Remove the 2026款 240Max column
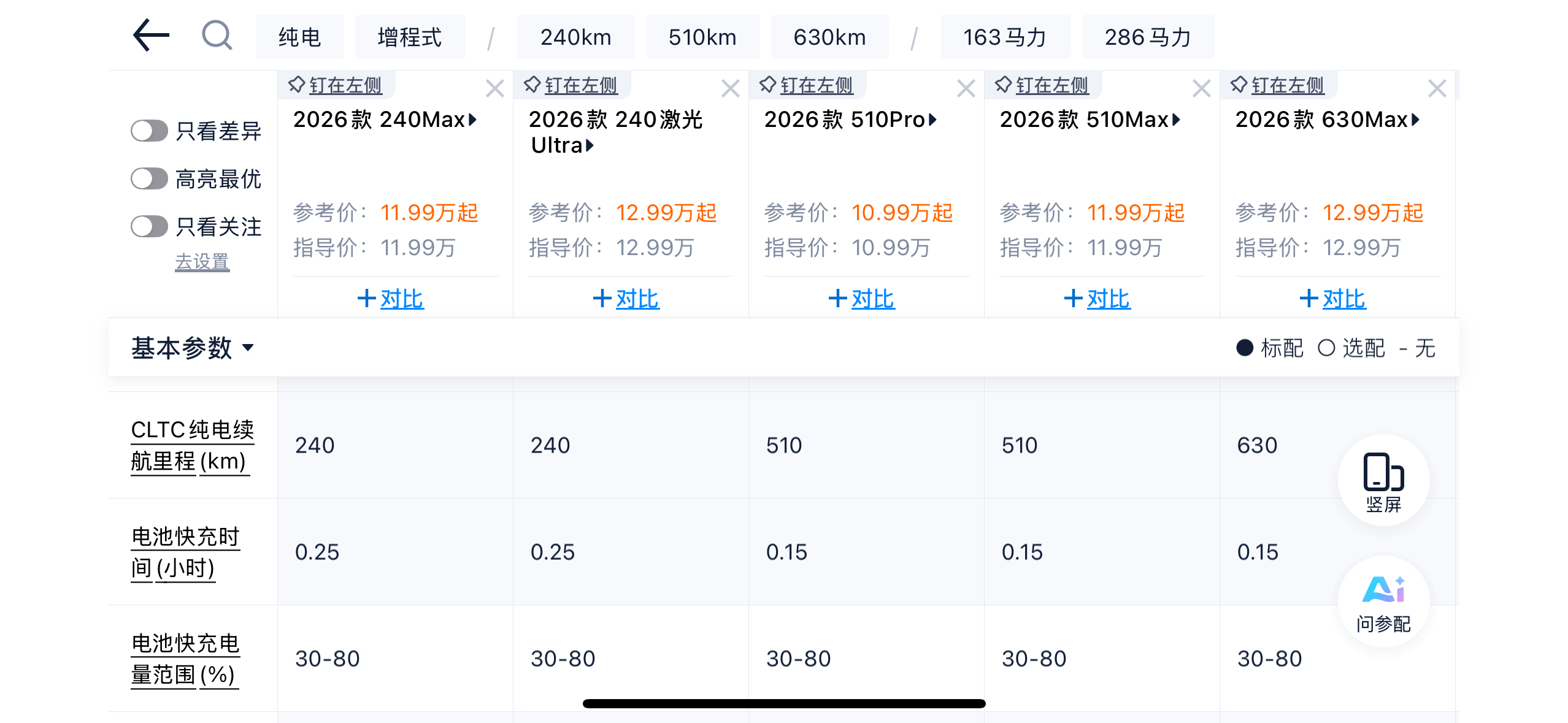1568x723 pixels. pyautogui.click(x=494, y=89)
